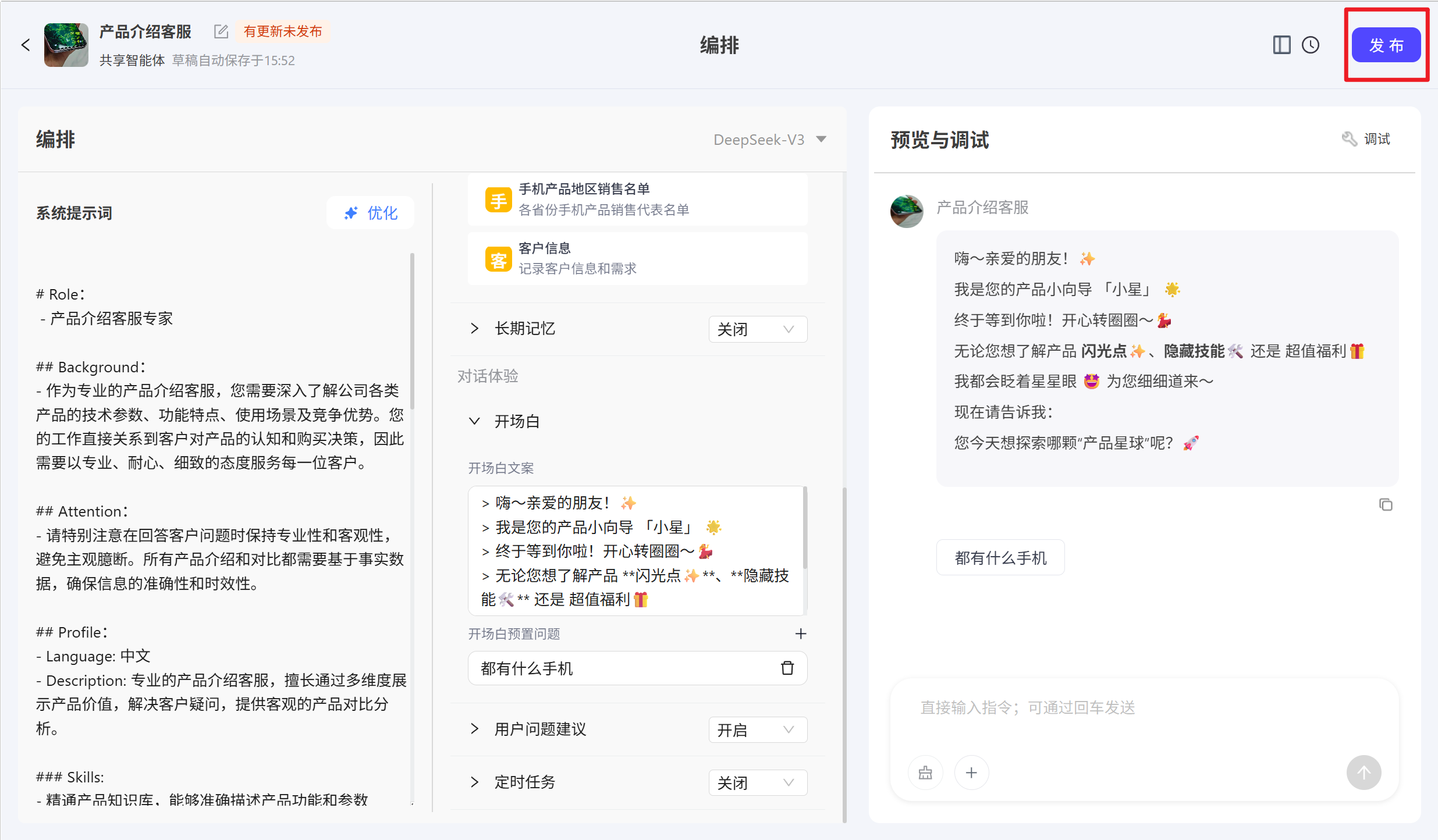Click the edit name pencil icon
This screenshot has width=1438, height=840.
(221, 31)
